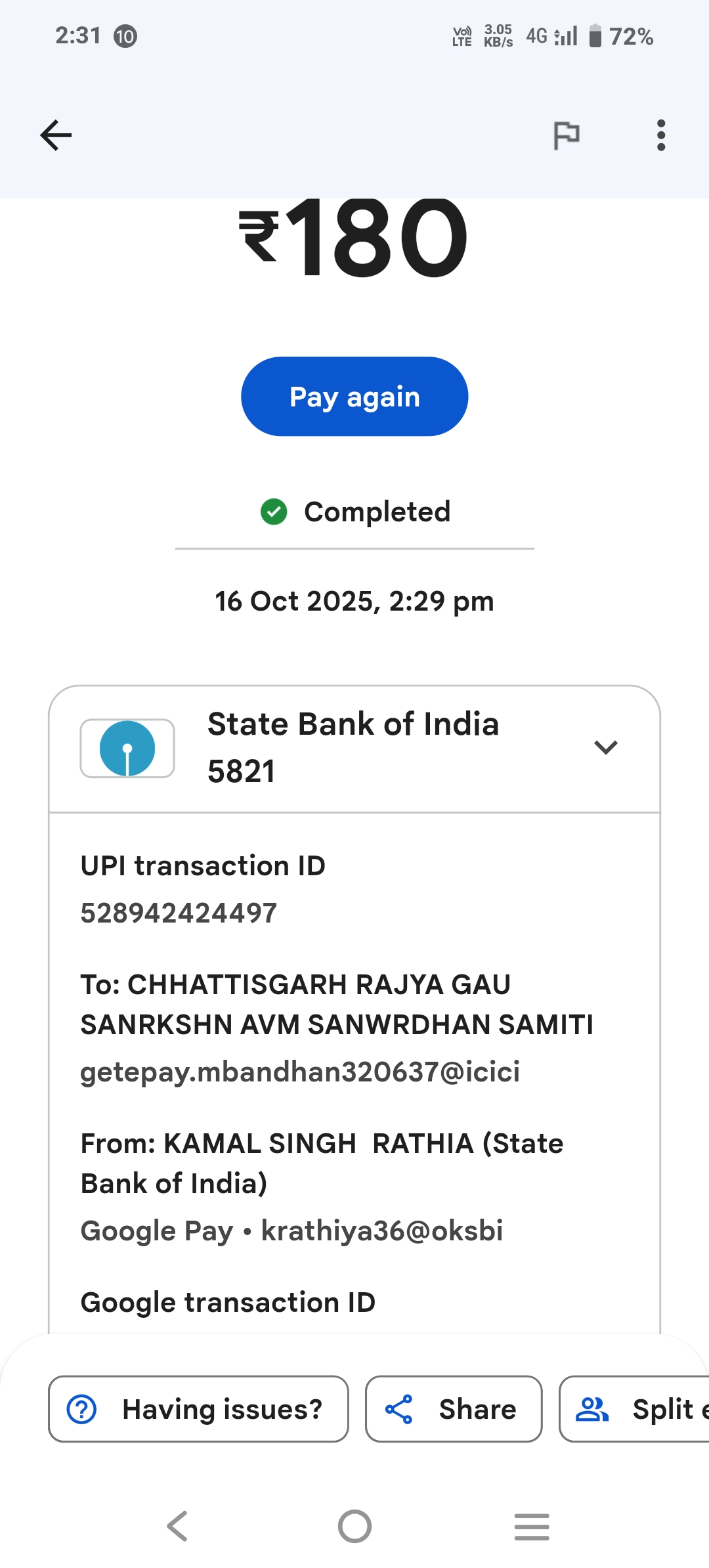Tap the green Completed checkmark icon
709x1568 pixels.
(274, 512)
